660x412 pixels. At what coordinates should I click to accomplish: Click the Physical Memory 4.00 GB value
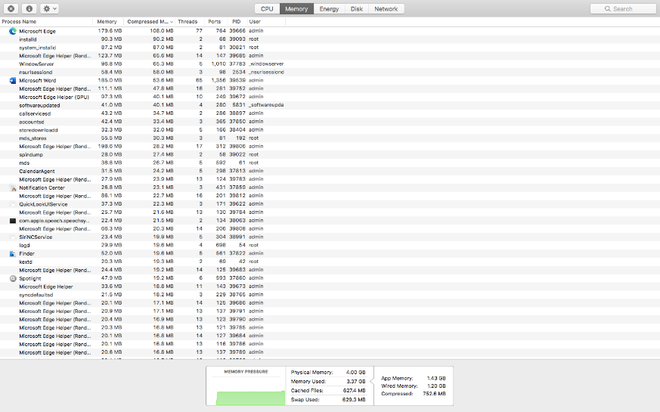tap(356, 372)
